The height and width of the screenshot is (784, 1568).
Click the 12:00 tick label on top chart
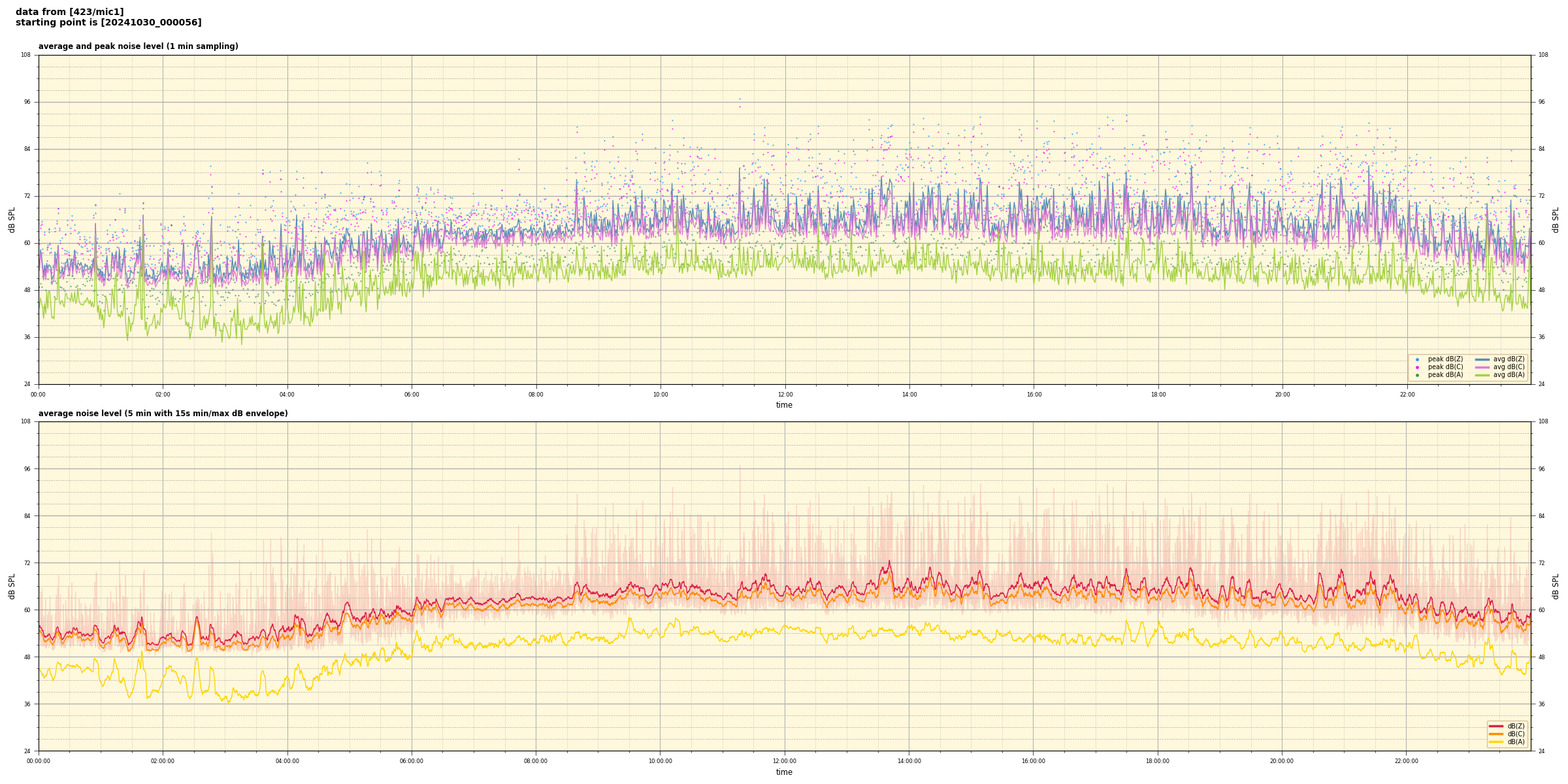pyautogui.click(x=785, y=395)
